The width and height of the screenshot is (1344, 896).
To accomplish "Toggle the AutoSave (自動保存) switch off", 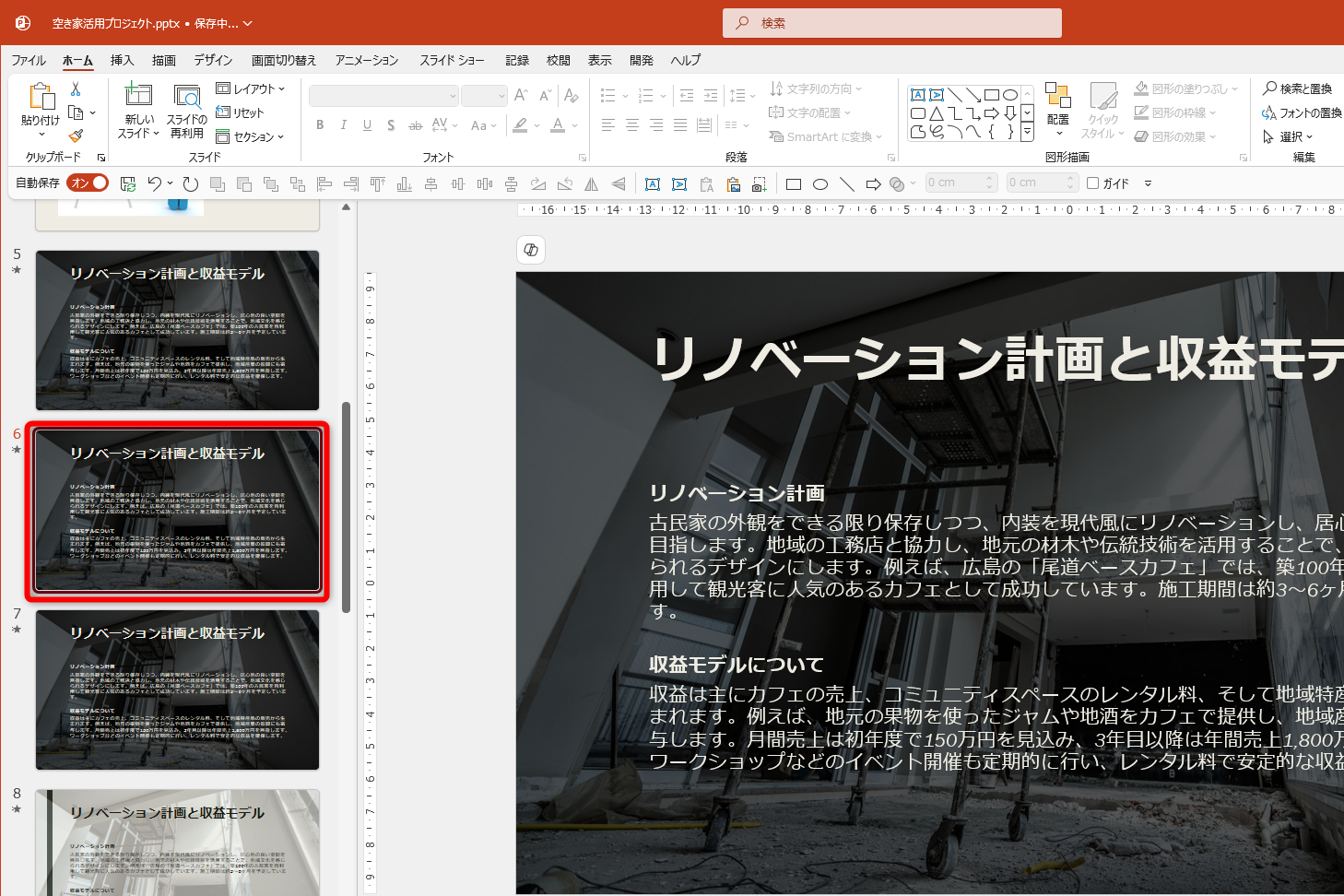I will coord(88,183).
